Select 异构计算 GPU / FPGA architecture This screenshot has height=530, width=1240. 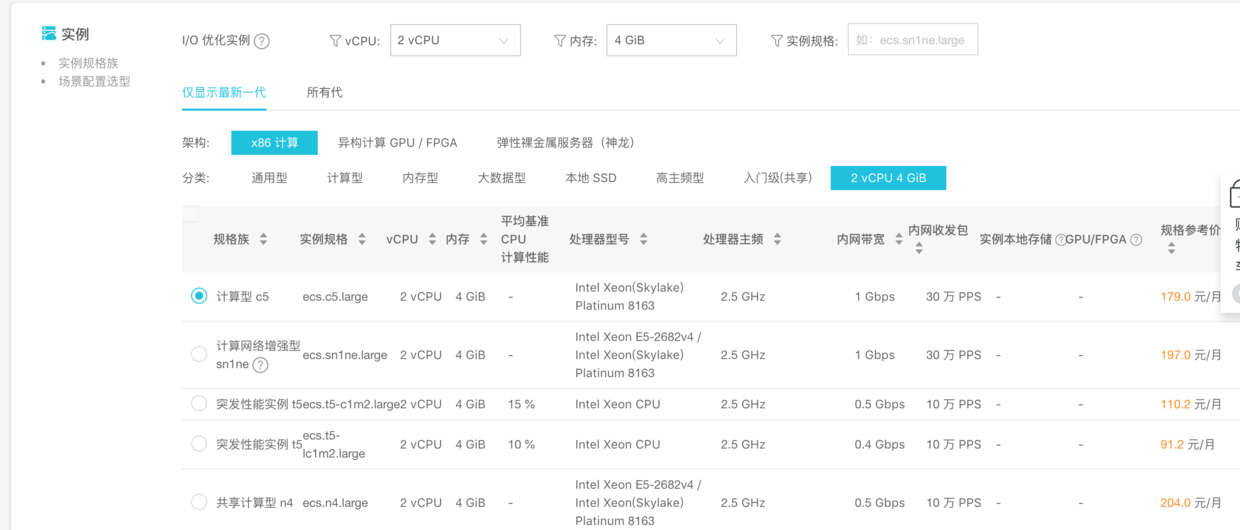pos(397,143)
